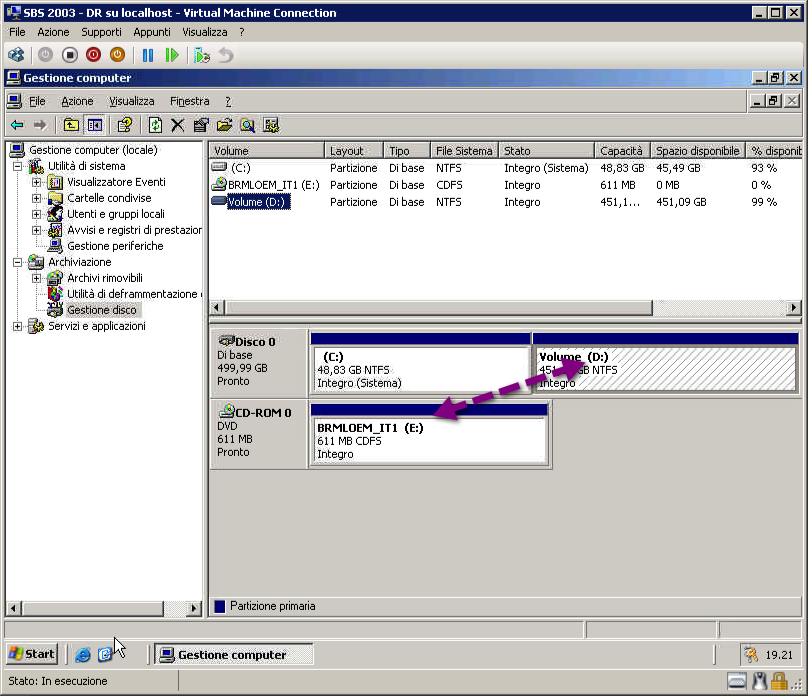Open the Finestra menu in Gestione computer
The width and height of the screenshot is (808, 696).
click(190, 101)
